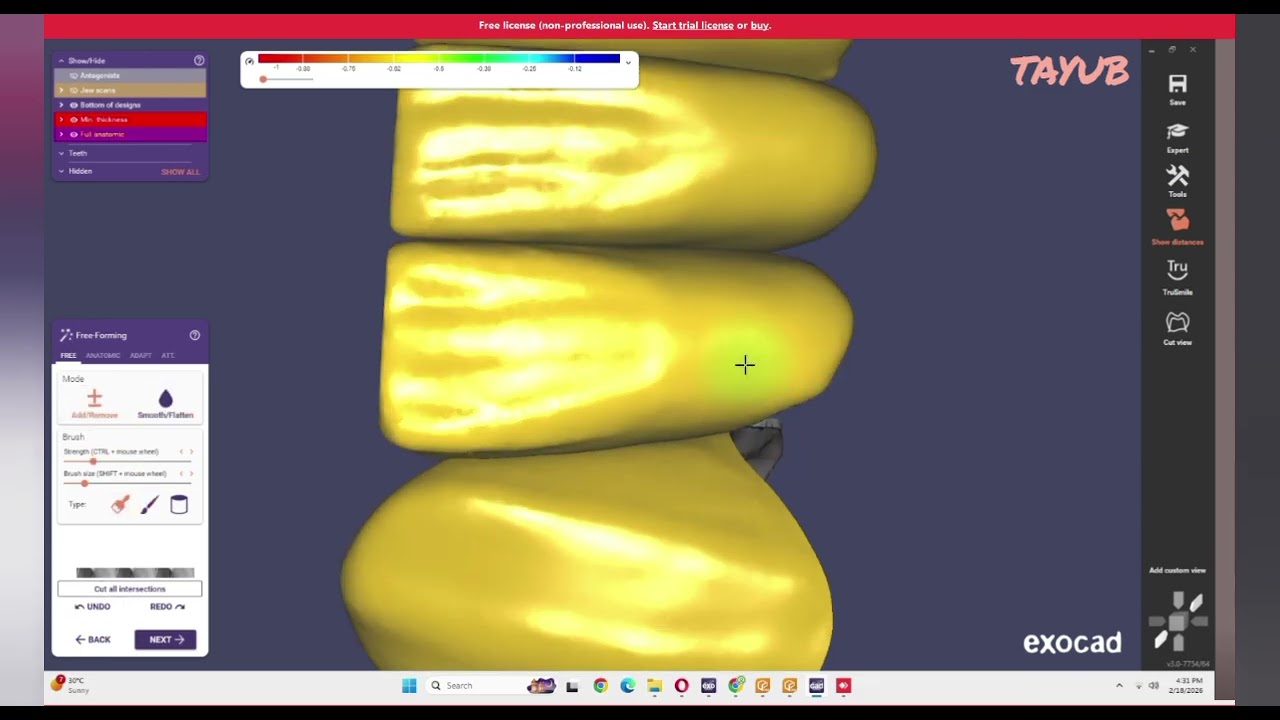Image resolution: width=1280 pixels, height=720 pixels.
Task: Open Google Chrome from the taskbar
Action: (600, 685)
